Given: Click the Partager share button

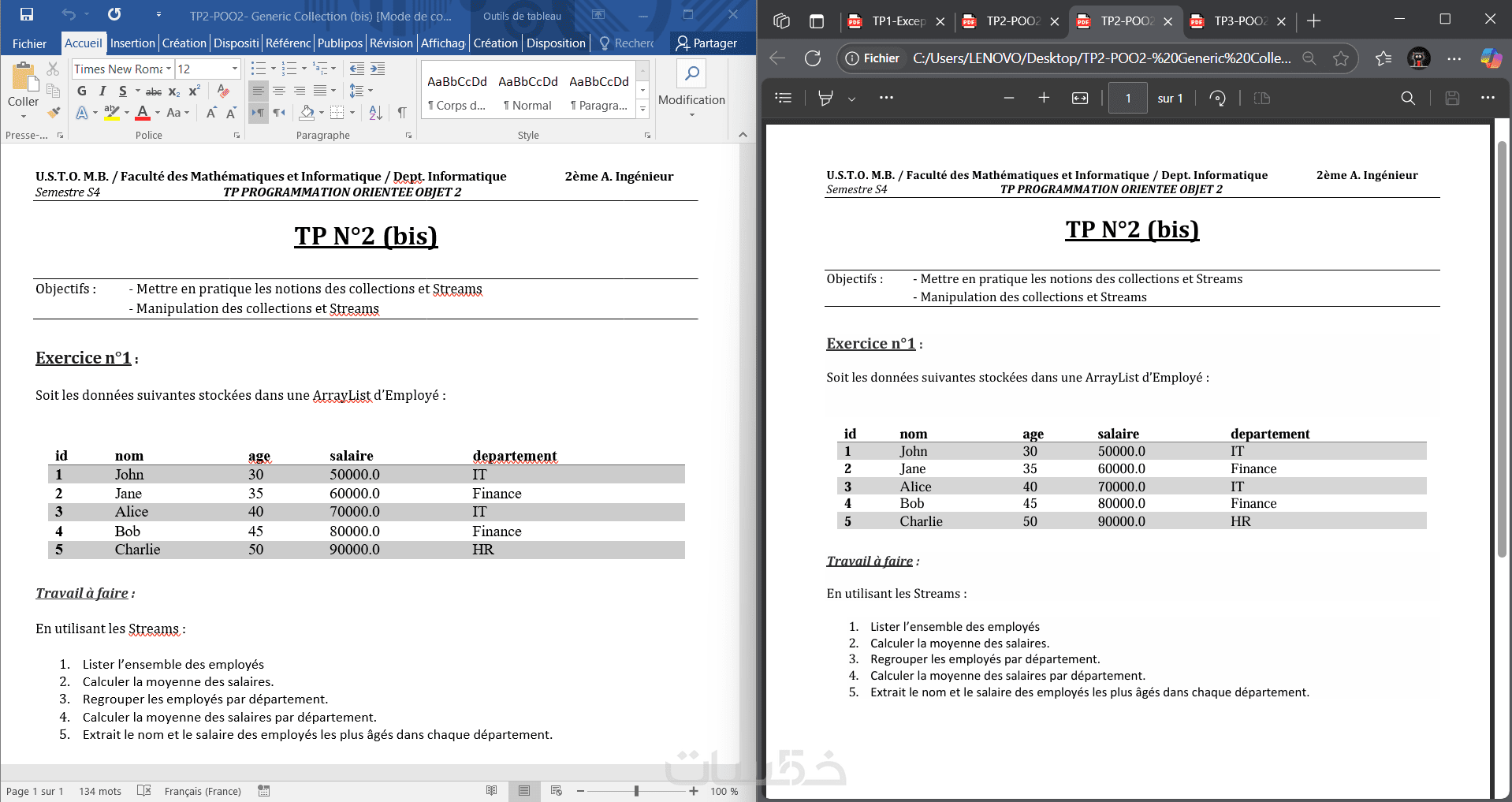Looking at the screenshot, I should click(x=707, y=43).
